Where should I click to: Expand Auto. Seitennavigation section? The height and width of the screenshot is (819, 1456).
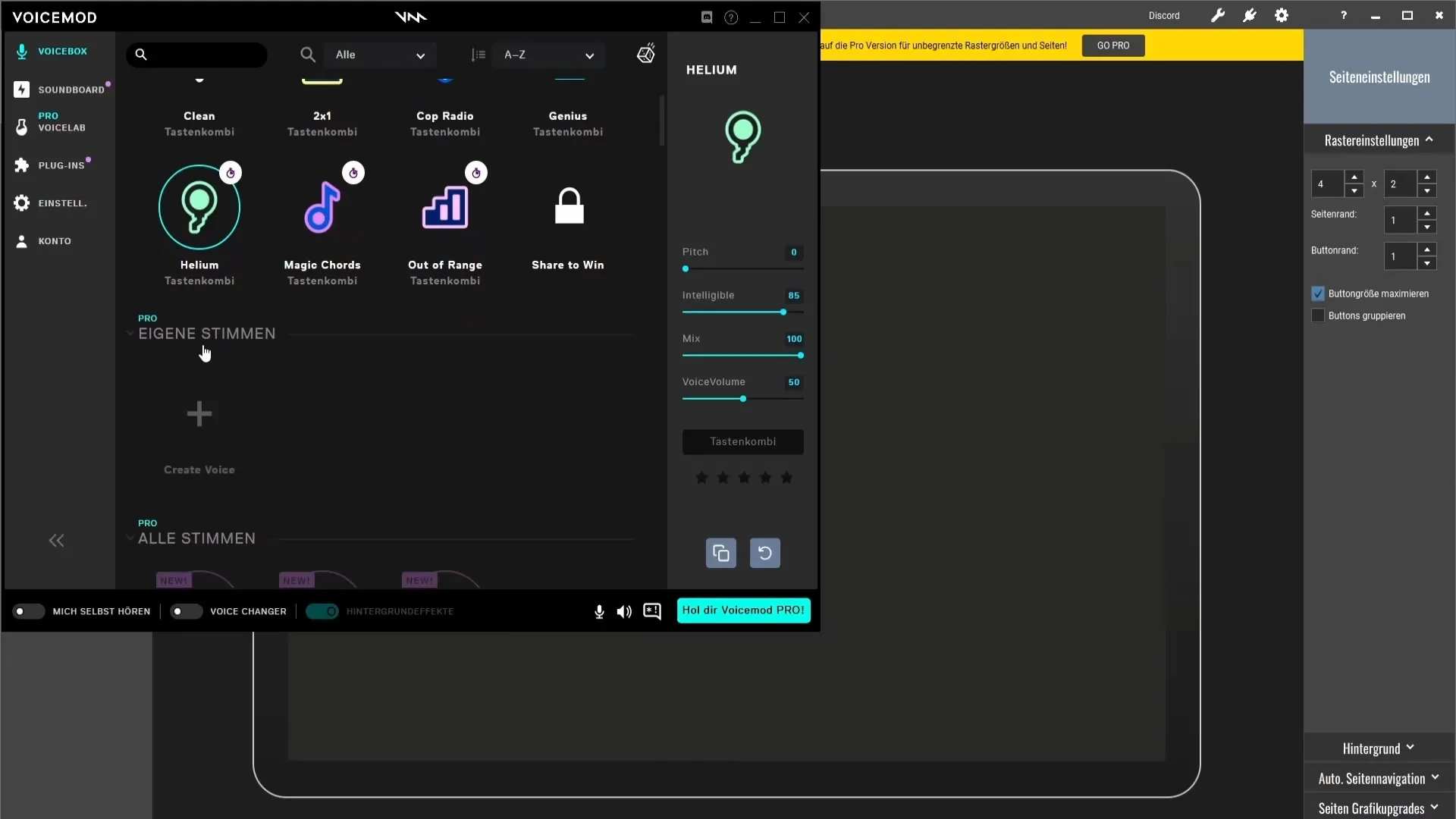tap(1379, 779)
